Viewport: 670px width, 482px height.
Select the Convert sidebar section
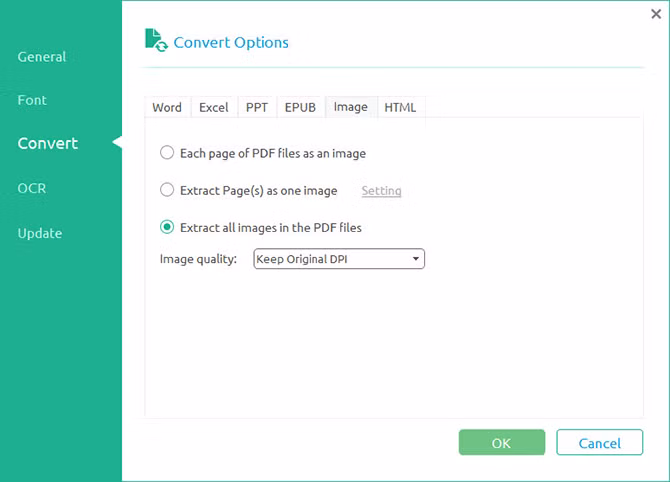tap(48, 143)
